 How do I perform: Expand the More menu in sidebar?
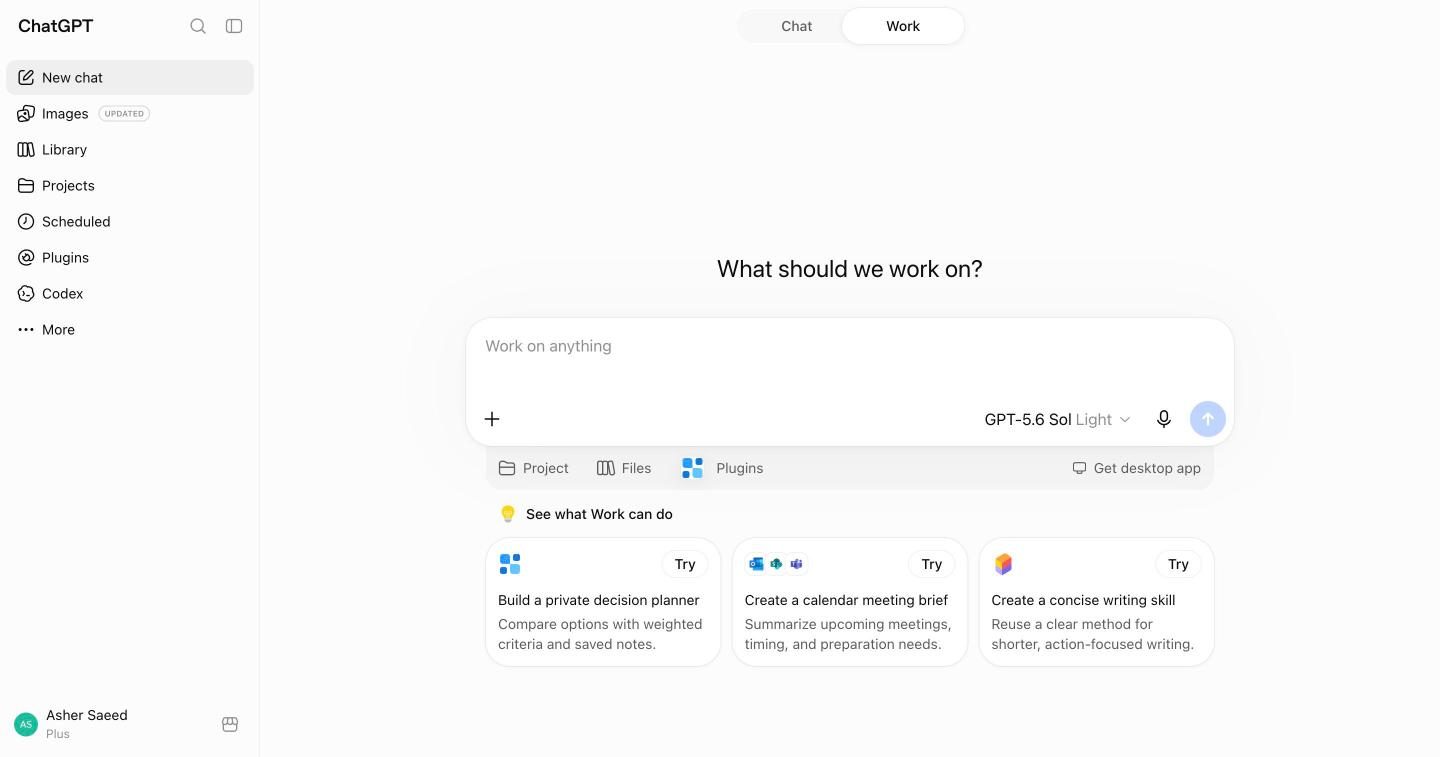tap(130, 329)
